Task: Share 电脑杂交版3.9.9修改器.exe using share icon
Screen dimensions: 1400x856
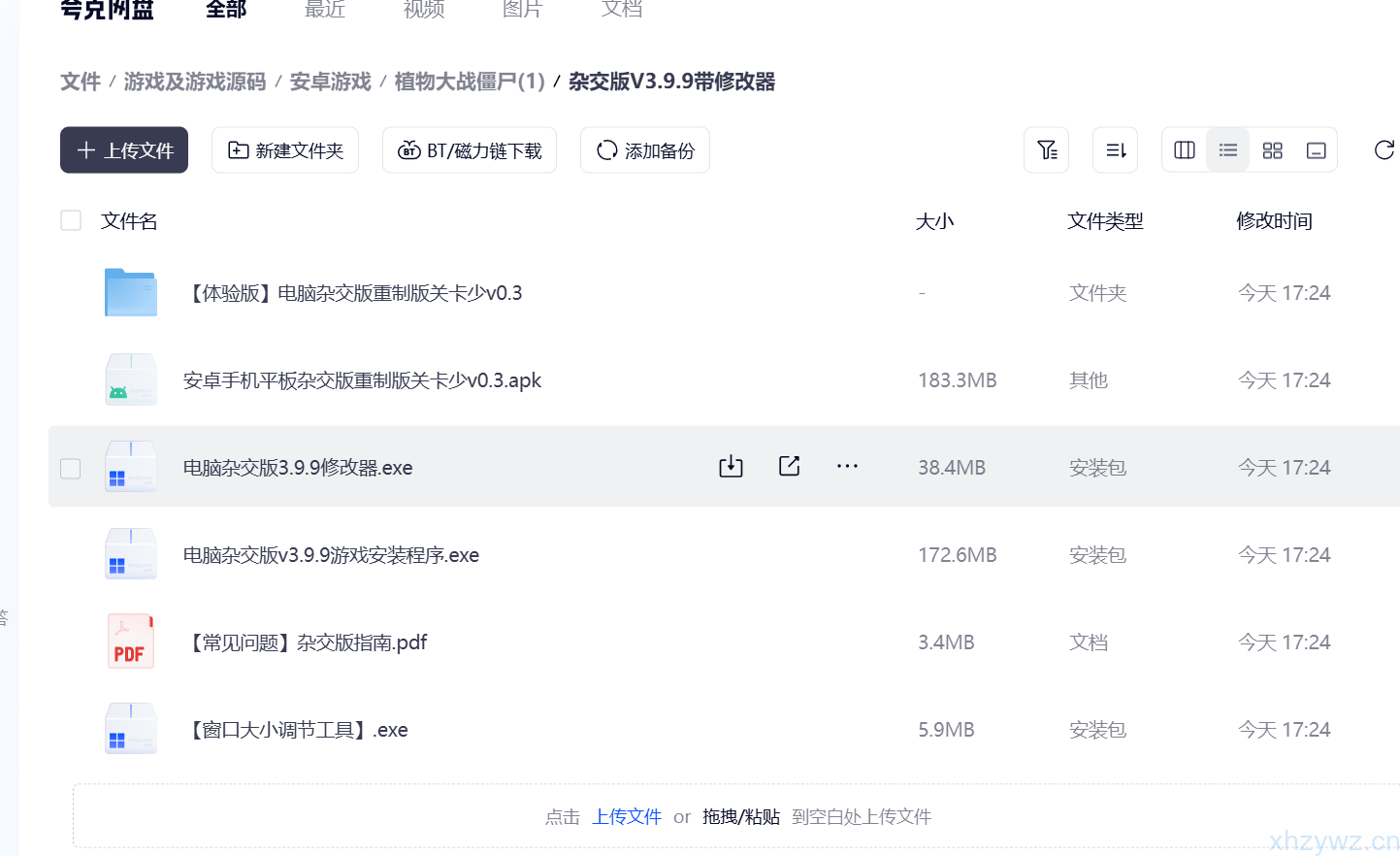Action: click(789, 466)
